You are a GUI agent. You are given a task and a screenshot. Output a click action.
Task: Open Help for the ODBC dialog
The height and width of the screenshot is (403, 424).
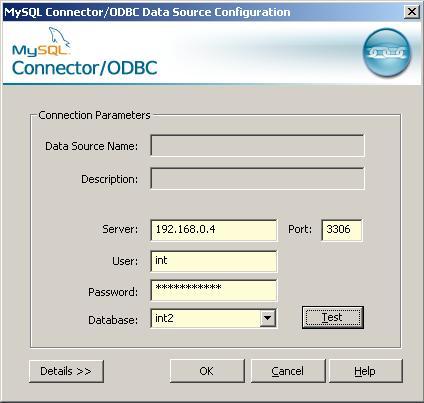[365, 371]
